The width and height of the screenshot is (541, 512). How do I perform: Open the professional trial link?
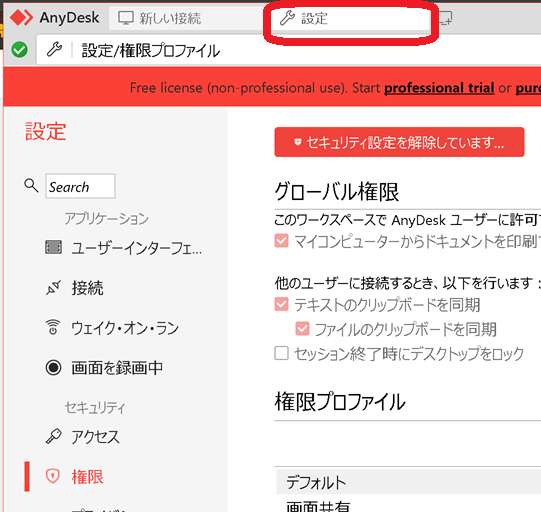point(439,88)
